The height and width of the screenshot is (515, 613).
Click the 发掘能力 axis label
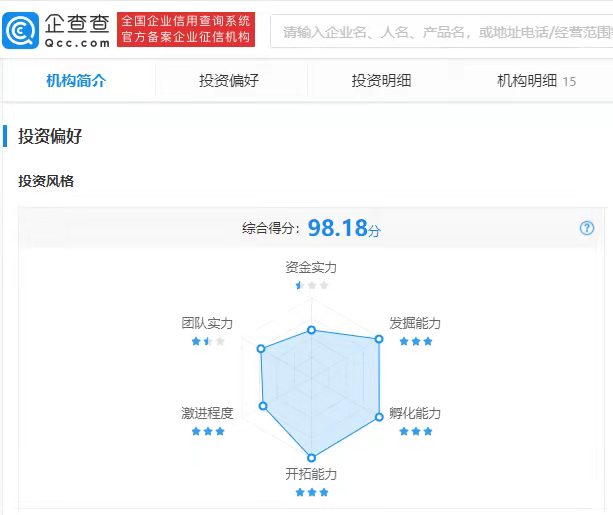pyautogui.click(x=415, y=323)
